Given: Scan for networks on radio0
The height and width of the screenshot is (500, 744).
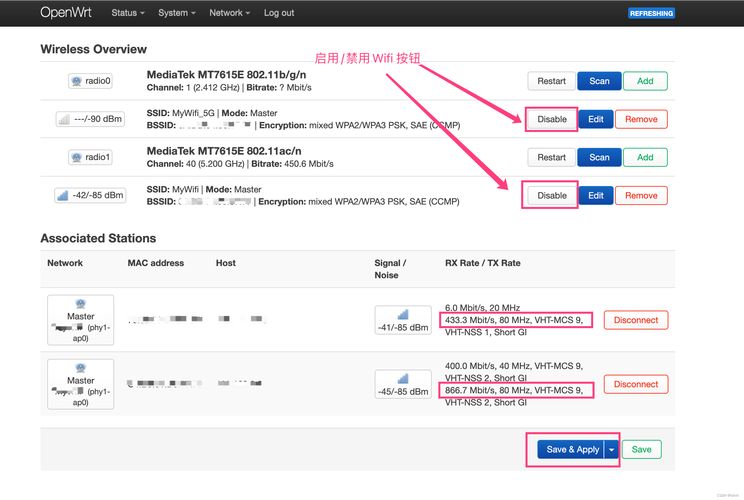Looking at the screenshot, I should tap(599, 81).
